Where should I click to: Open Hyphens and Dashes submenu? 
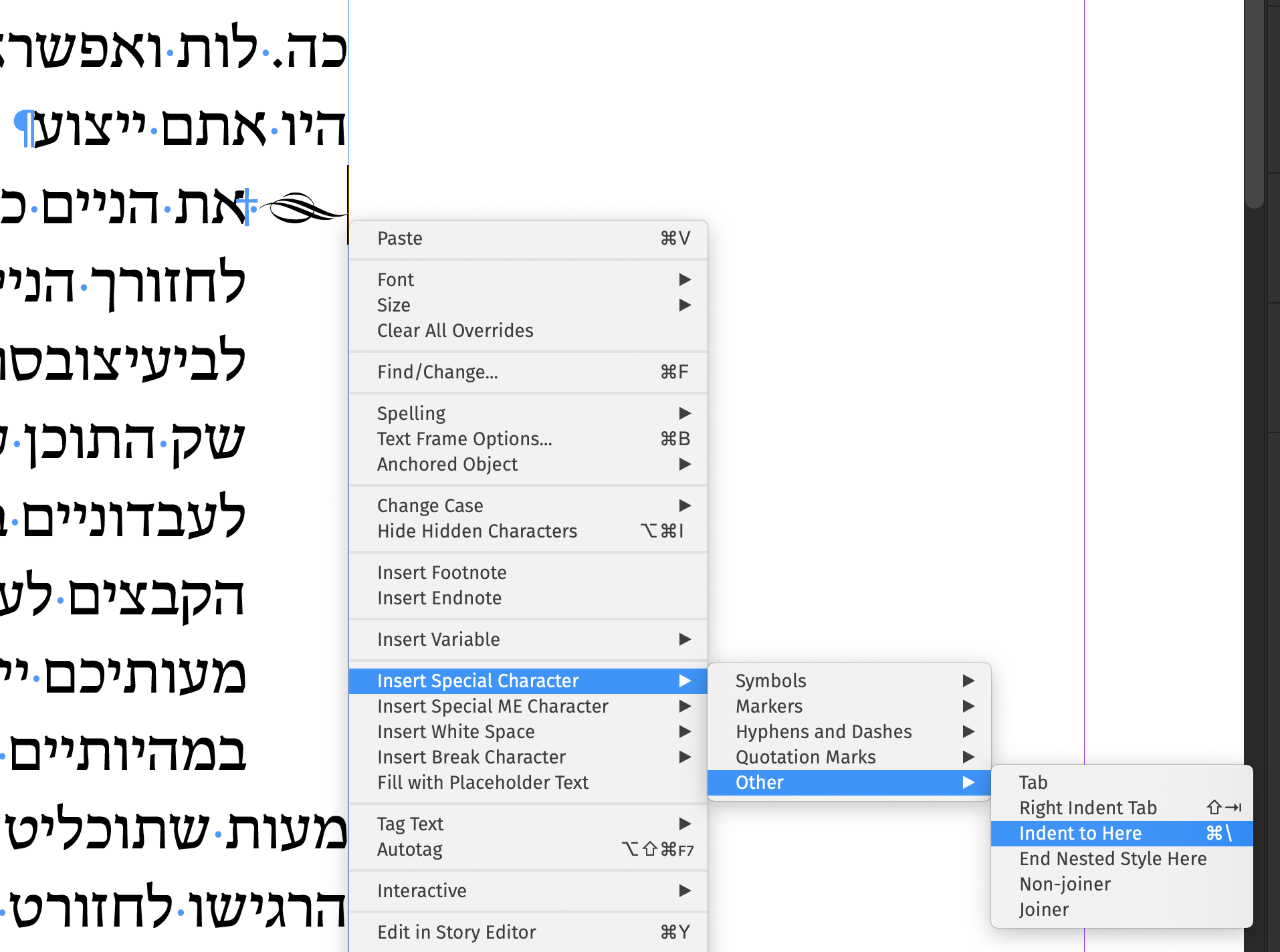point(849,731)
